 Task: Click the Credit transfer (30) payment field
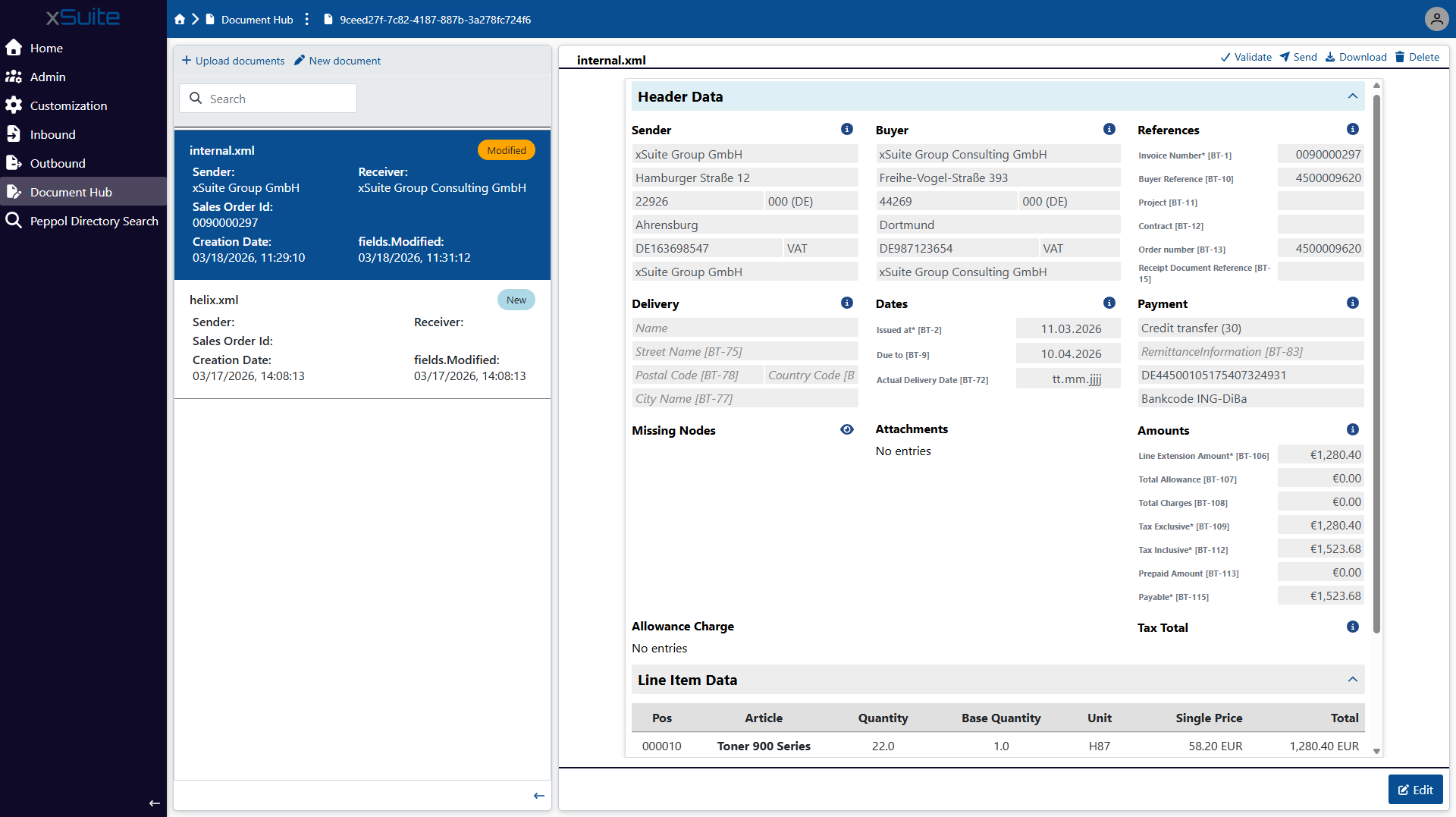coord(1250,328)
